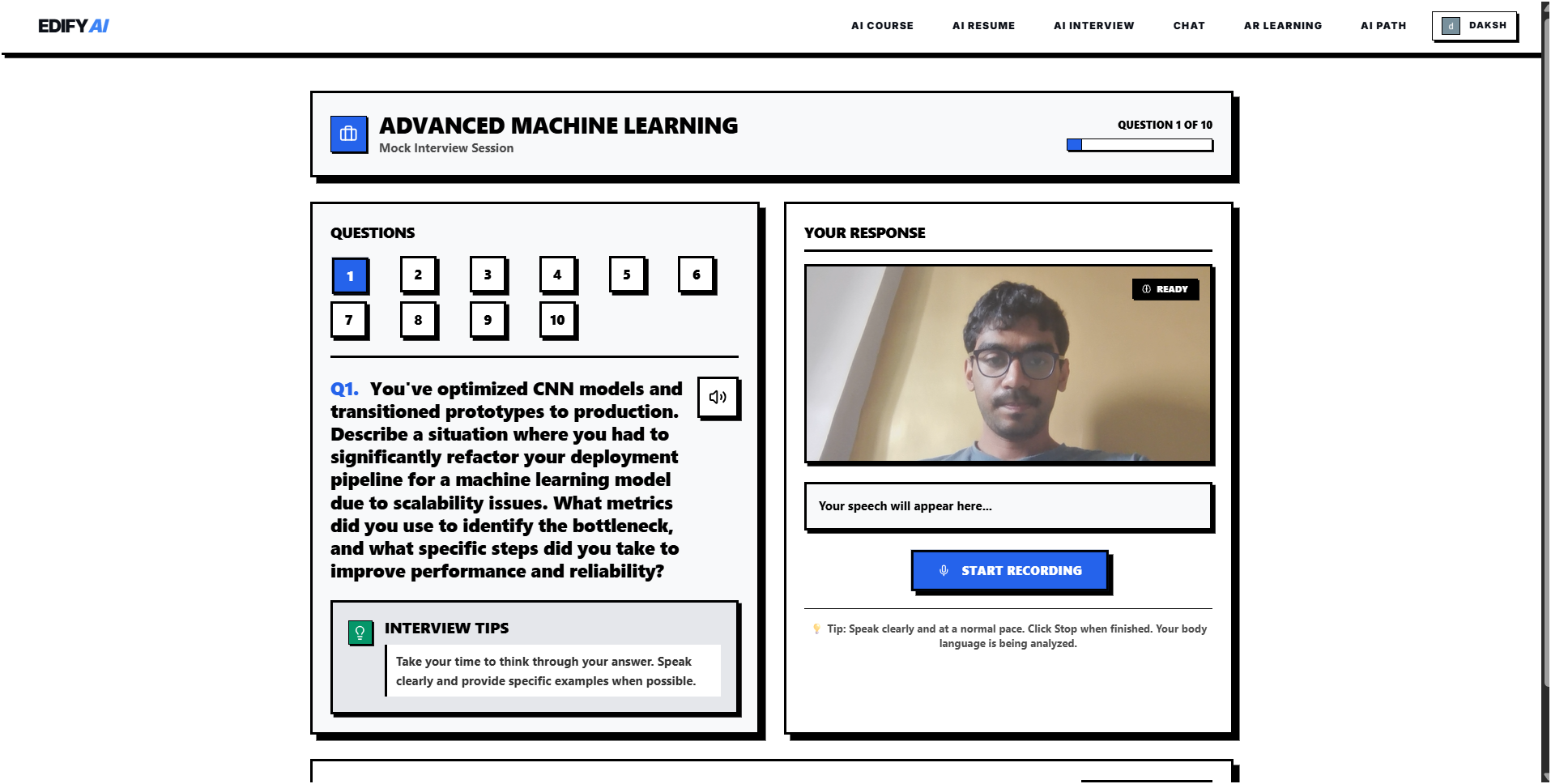Start recording your response
1551x784 pixels.
[1009, 570]
